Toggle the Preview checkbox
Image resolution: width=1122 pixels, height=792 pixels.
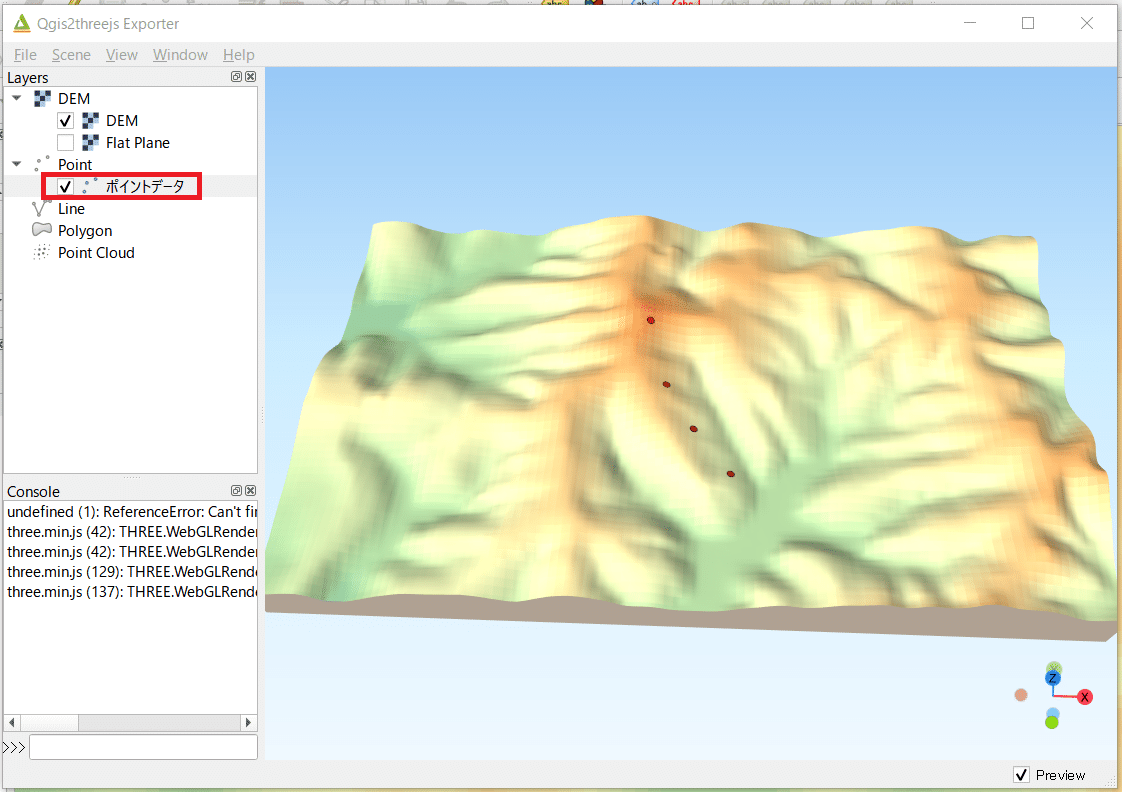(1021, 774)
